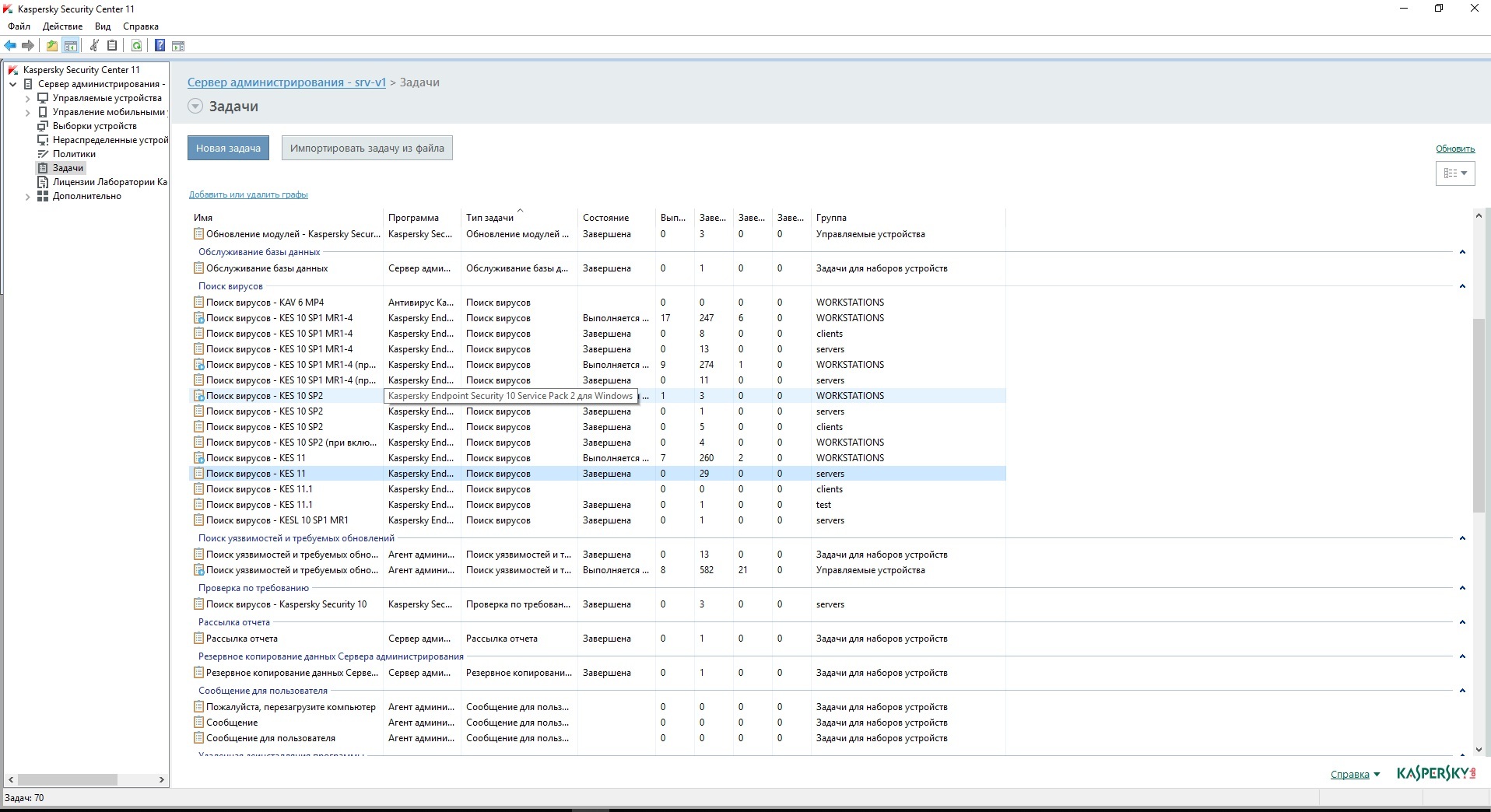Open the Вид menu
The image size is (1491, 812).
pos(103,26)
